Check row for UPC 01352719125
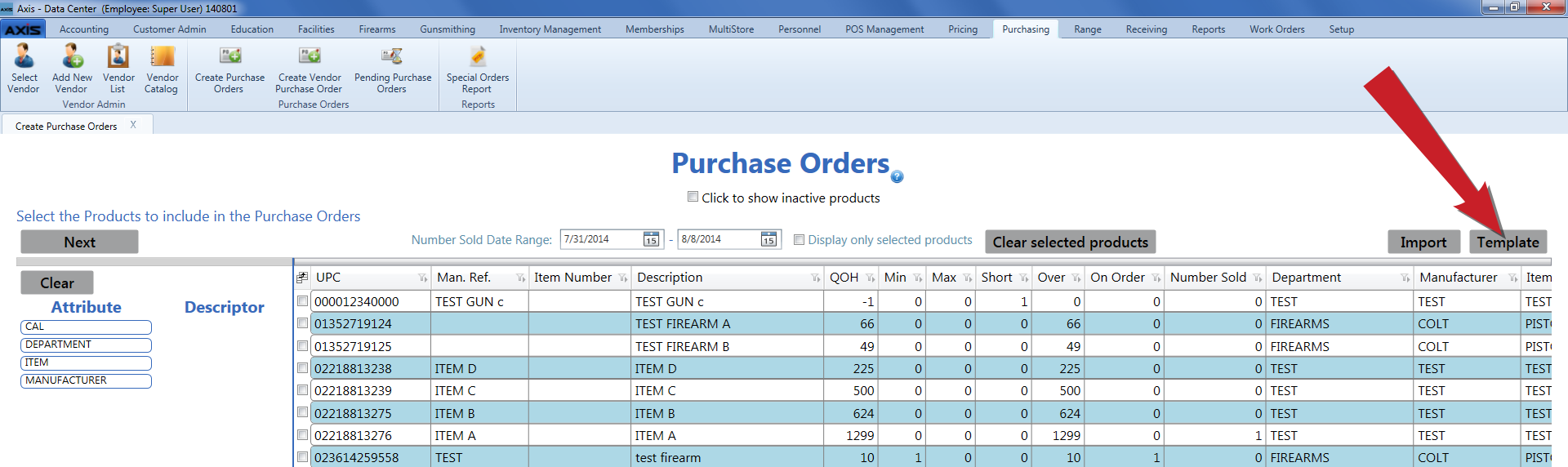Image resolution: width=1568 pixels, height=467 pixels. [x=303, y=346]
